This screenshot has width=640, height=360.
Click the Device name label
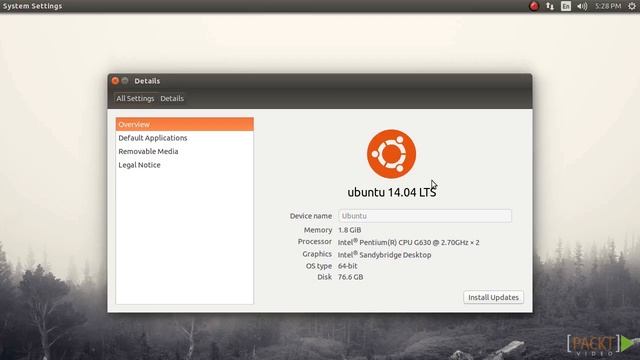tap(311, 216)
